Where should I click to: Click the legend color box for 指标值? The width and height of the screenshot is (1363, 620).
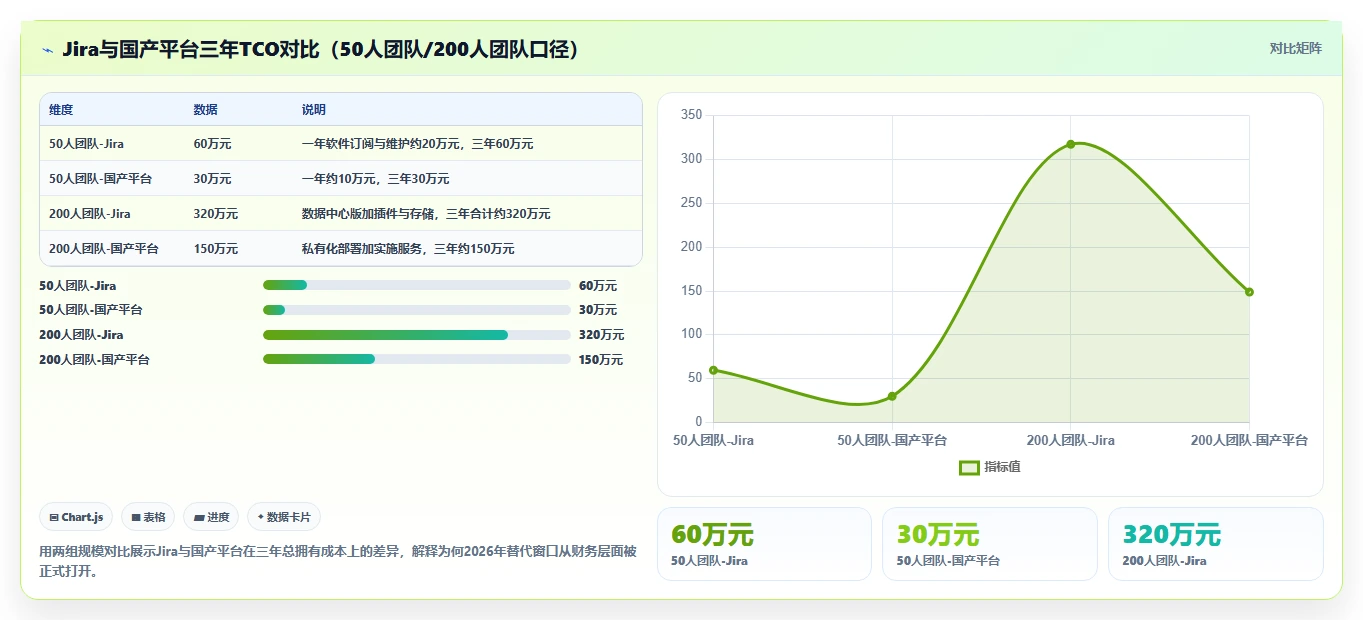pyautogui.click(x=969, y=467)
